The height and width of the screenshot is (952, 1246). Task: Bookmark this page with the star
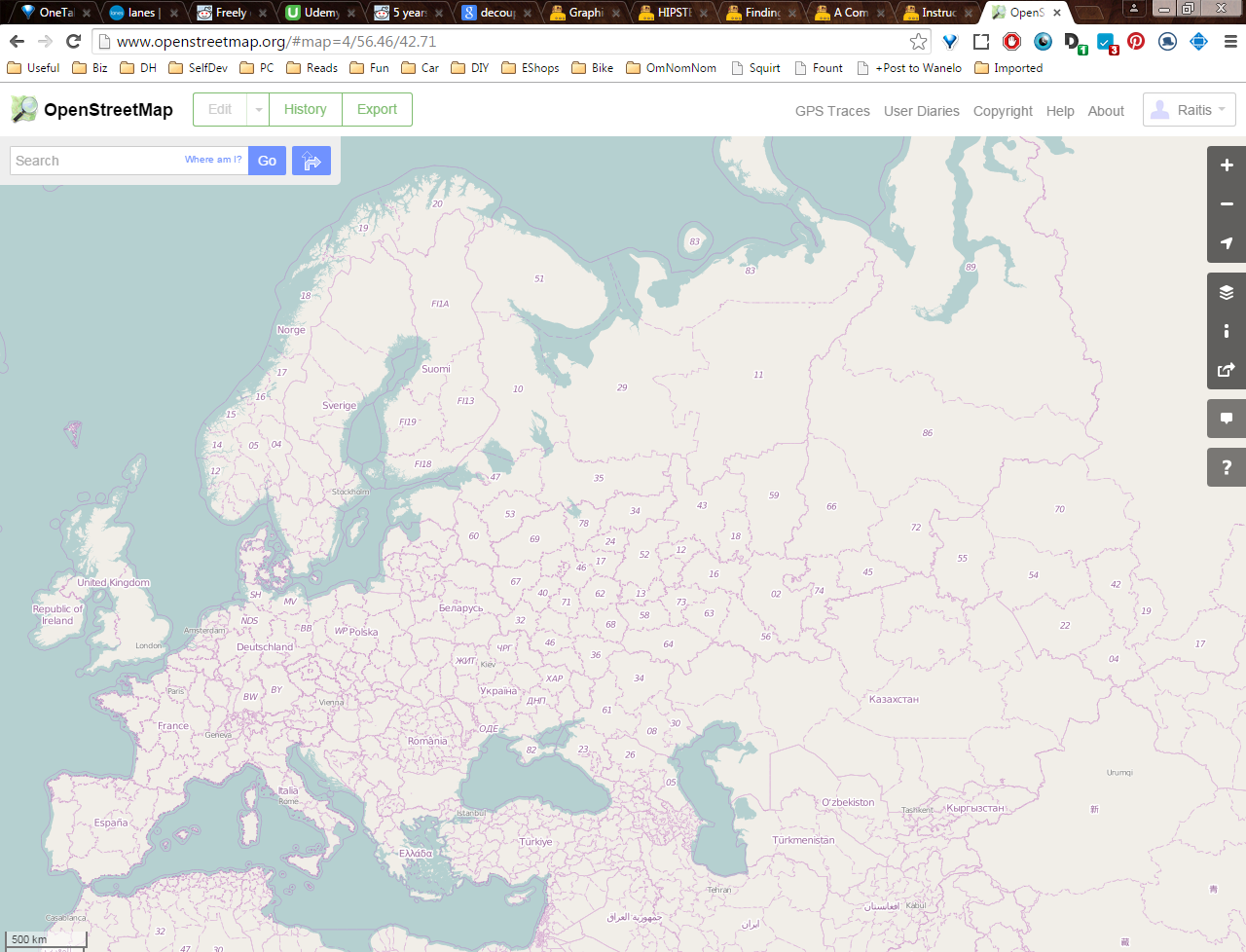coord(918,41)
